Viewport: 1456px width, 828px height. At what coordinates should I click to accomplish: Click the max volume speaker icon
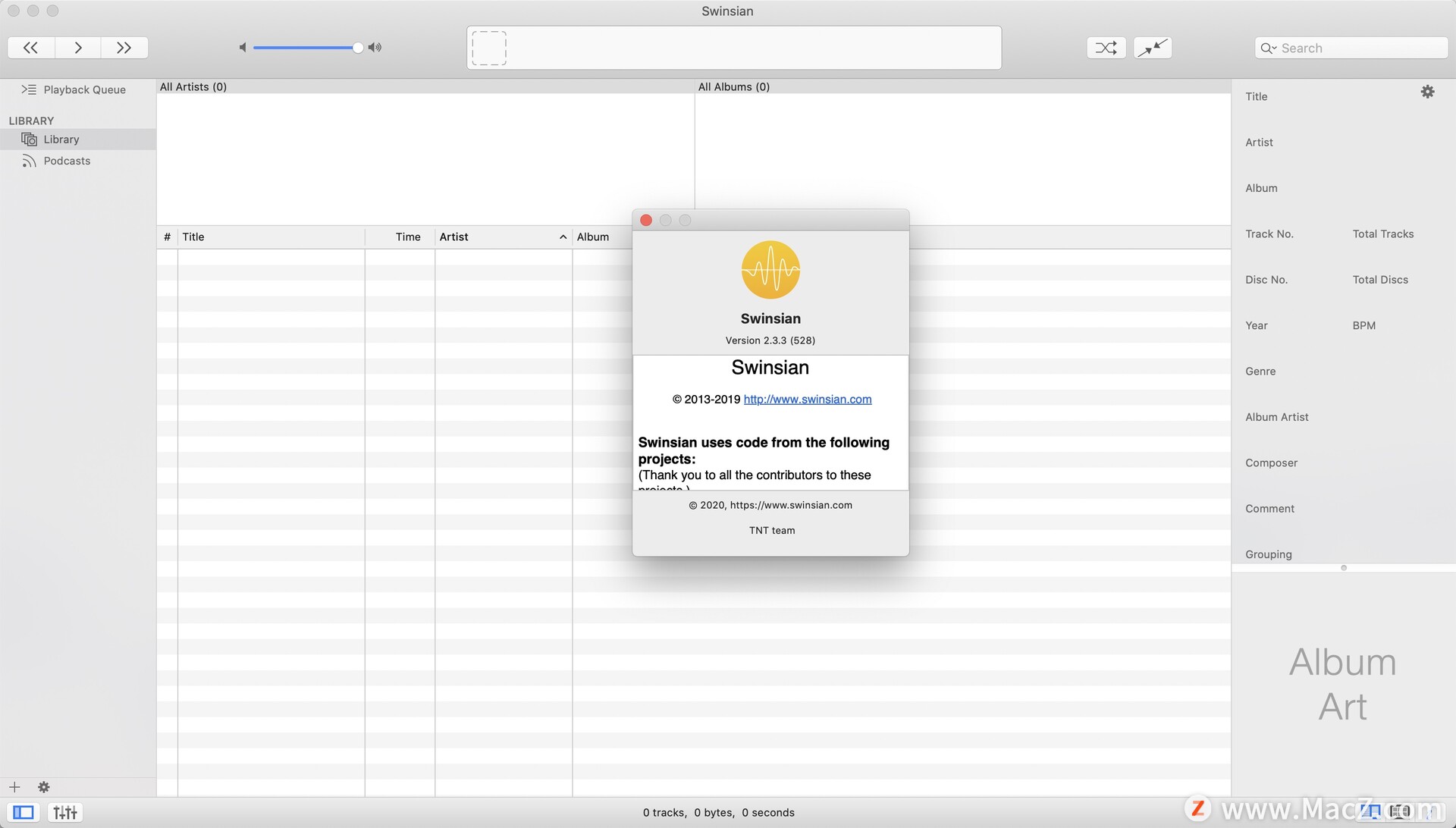pyautogui.click(x=375, y=48)
